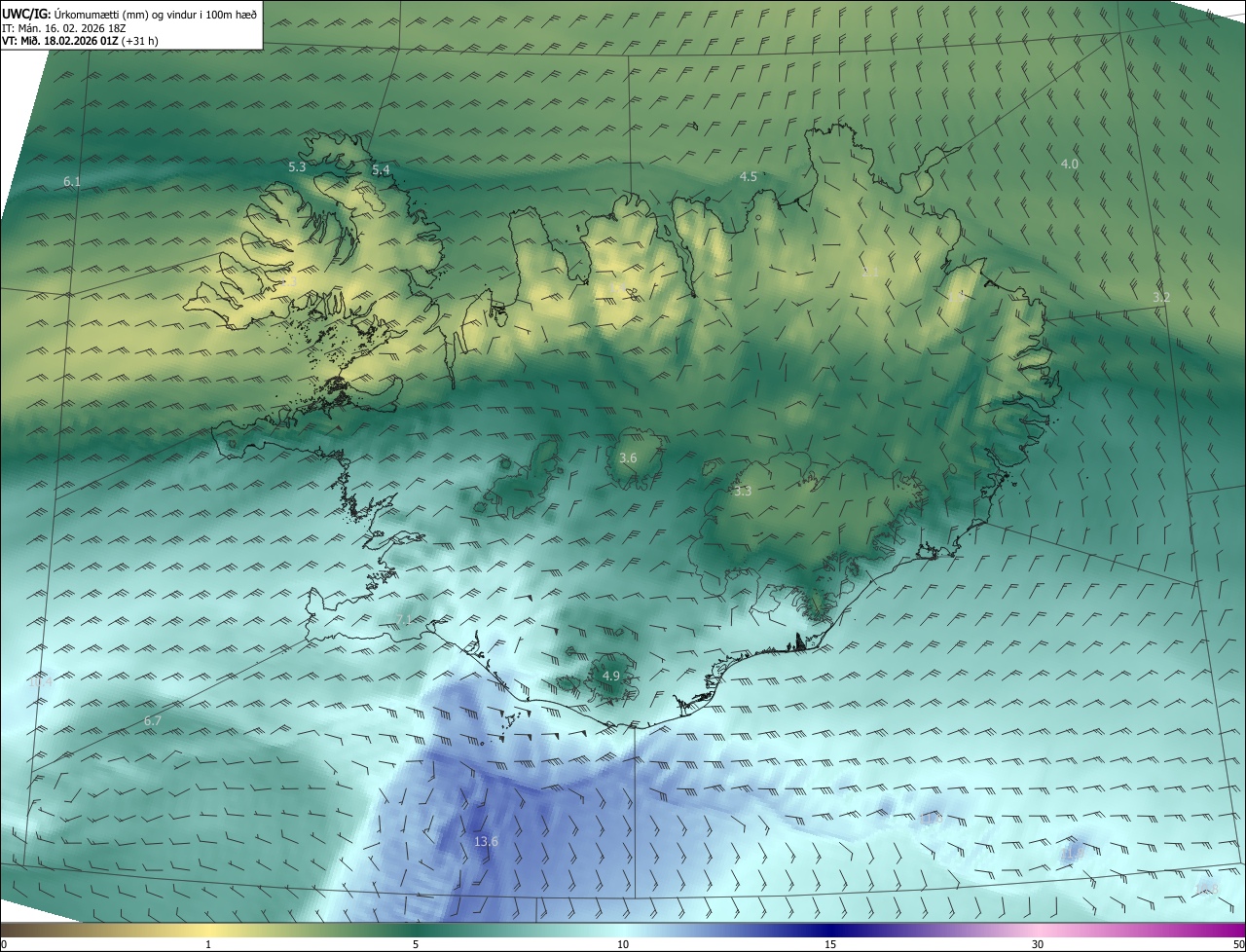Click the 13.6 value label in the blue area
Screen dimensions: 1246x952
(x=486, y=842)
